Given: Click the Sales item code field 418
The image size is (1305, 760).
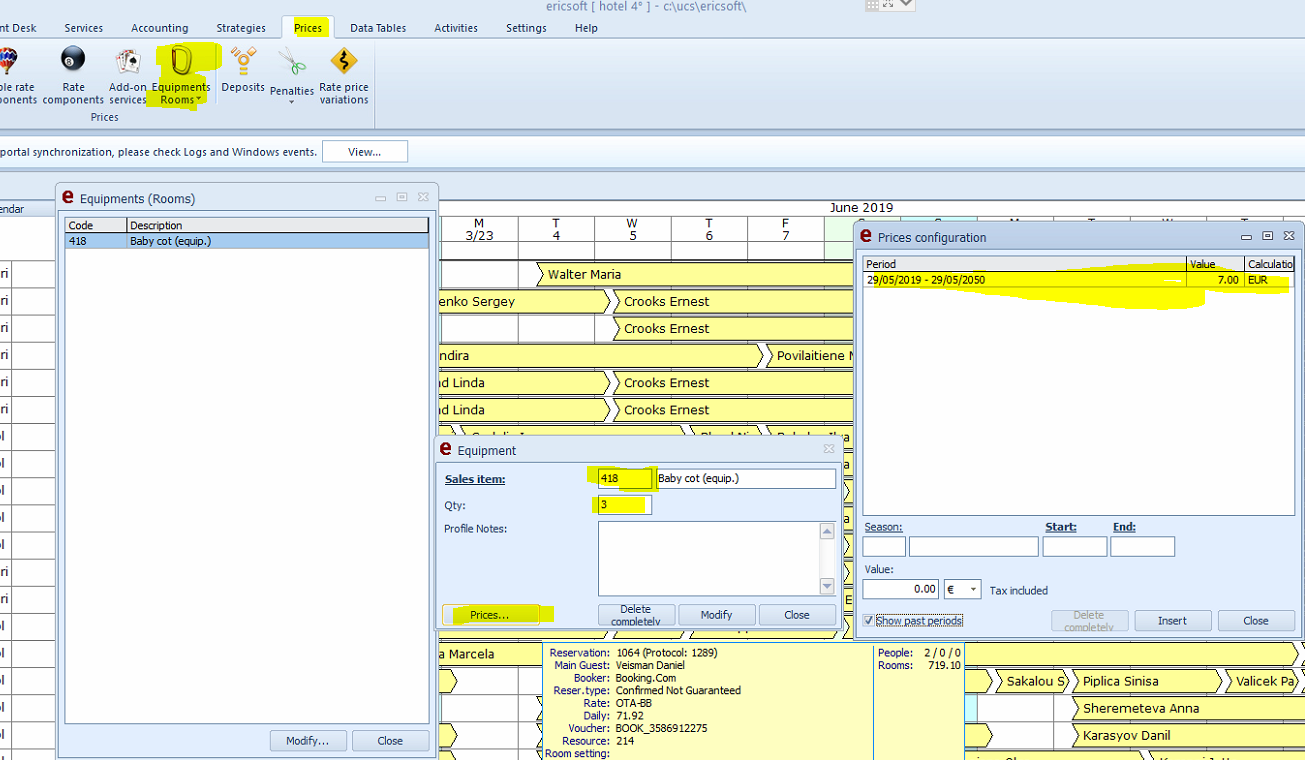Looking at the screenshot, I should 624,479.
